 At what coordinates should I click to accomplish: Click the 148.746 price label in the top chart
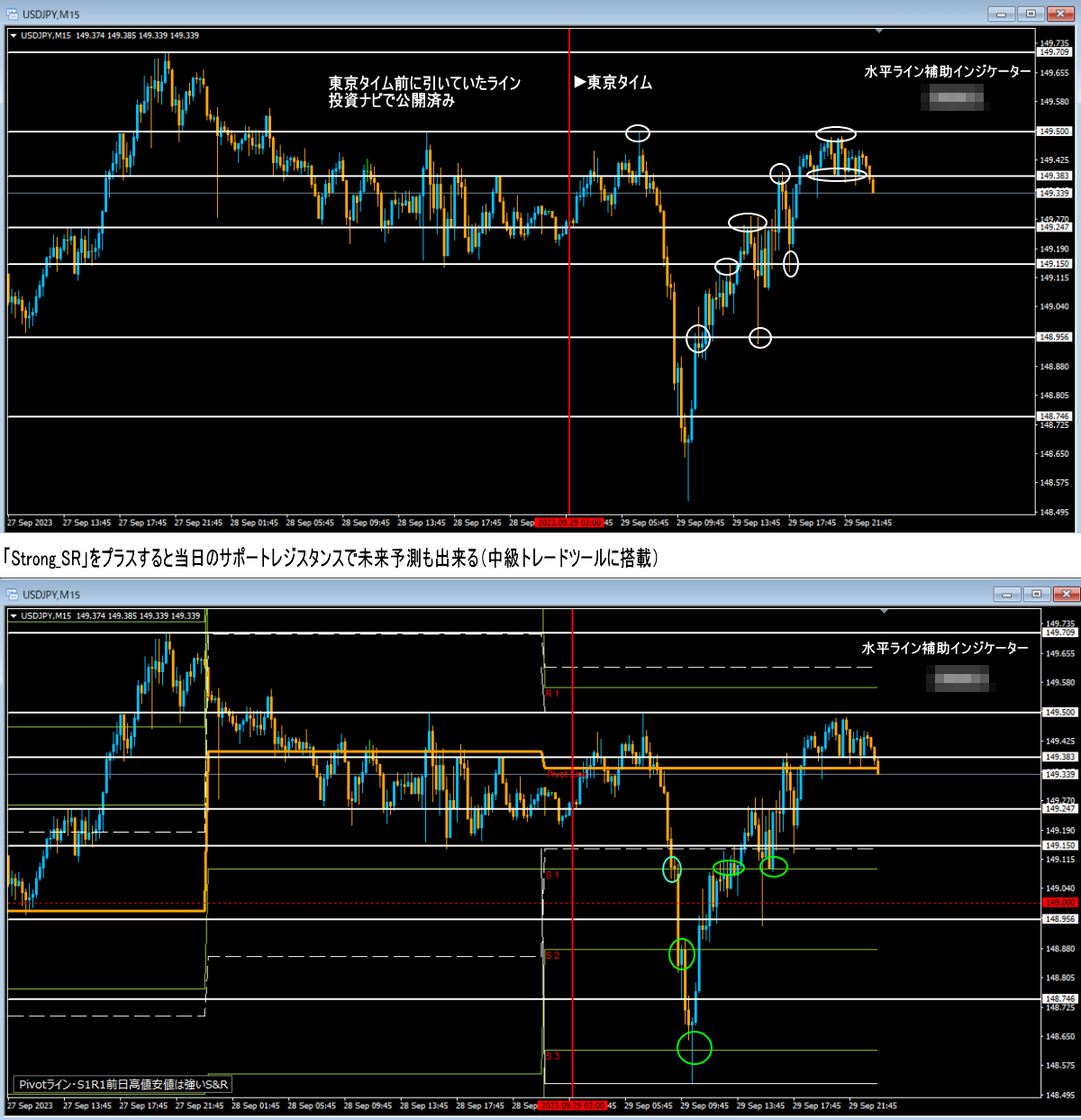tap(1055, 416)
